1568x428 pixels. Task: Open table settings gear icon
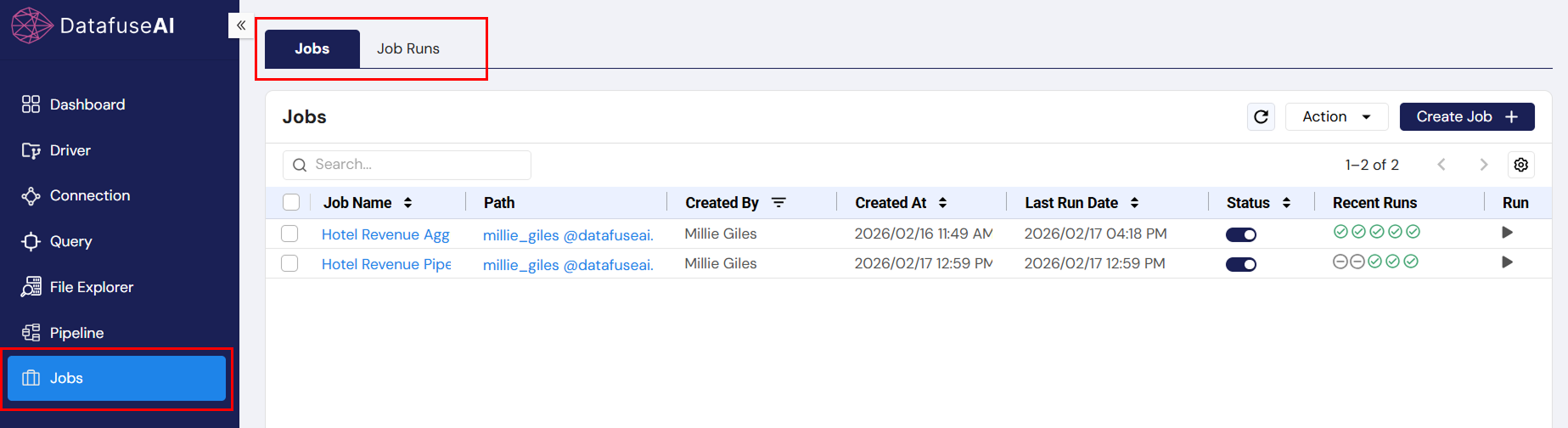point(1521,165)
